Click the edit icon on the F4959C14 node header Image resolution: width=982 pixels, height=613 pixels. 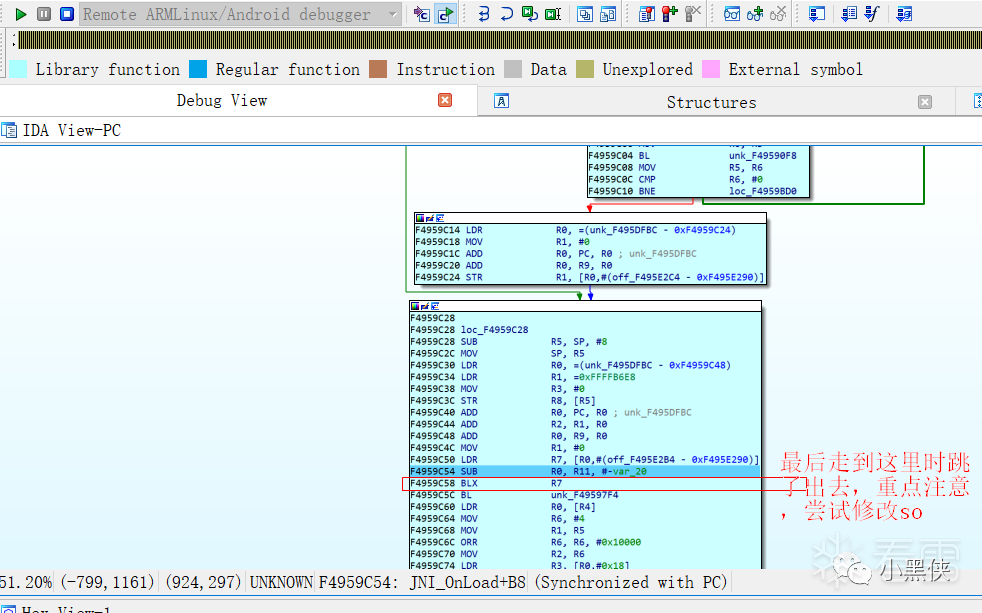click(x=430, y=218)
